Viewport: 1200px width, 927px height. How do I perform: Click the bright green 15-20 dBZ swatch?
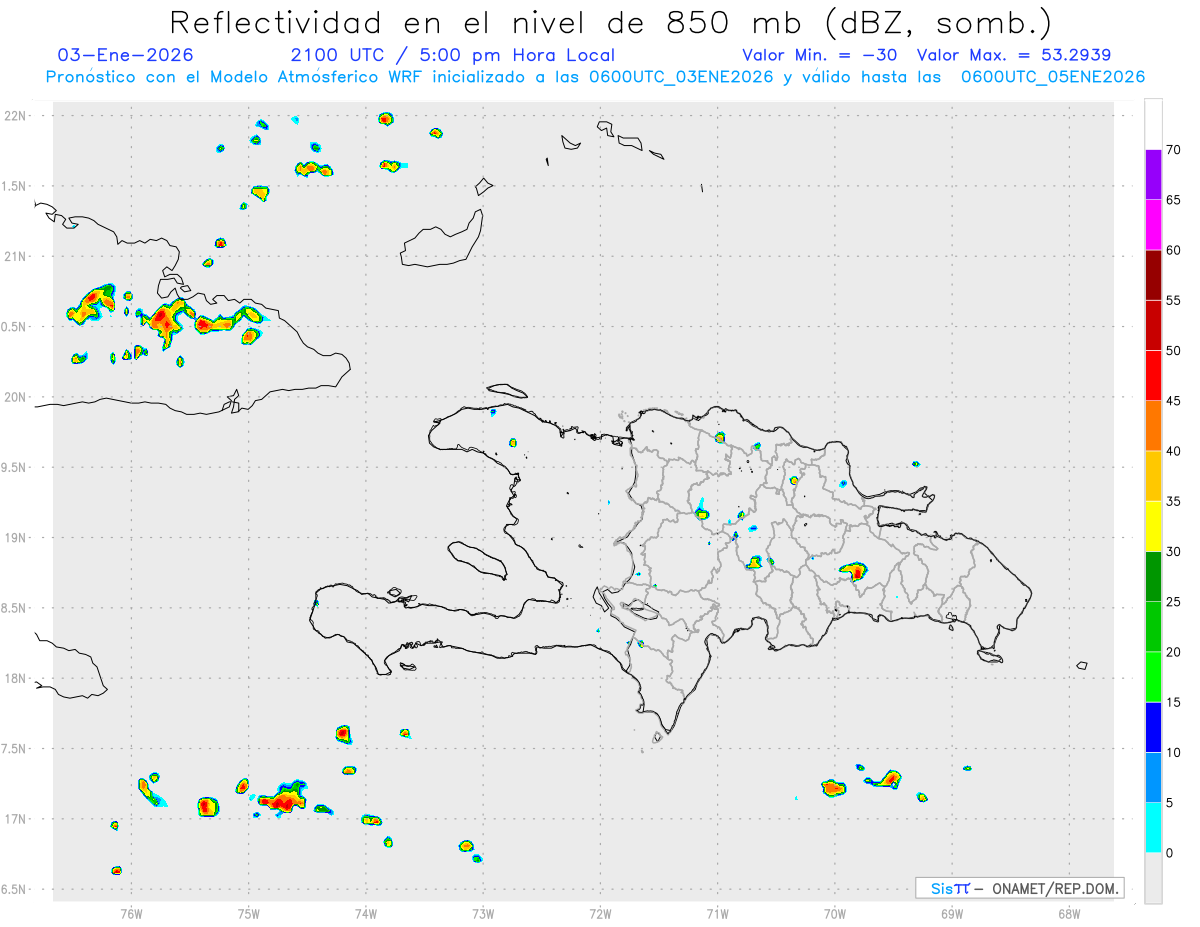1153,677
